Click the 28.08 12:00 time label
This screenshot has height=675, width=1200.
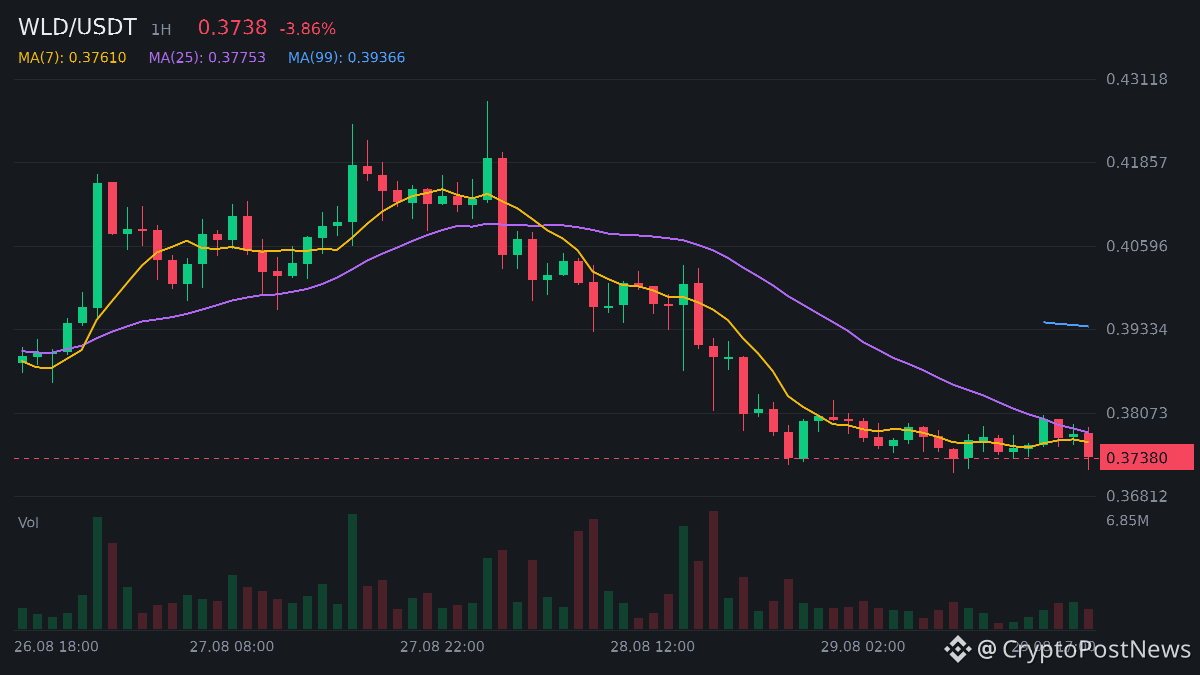tap(652, 647)
